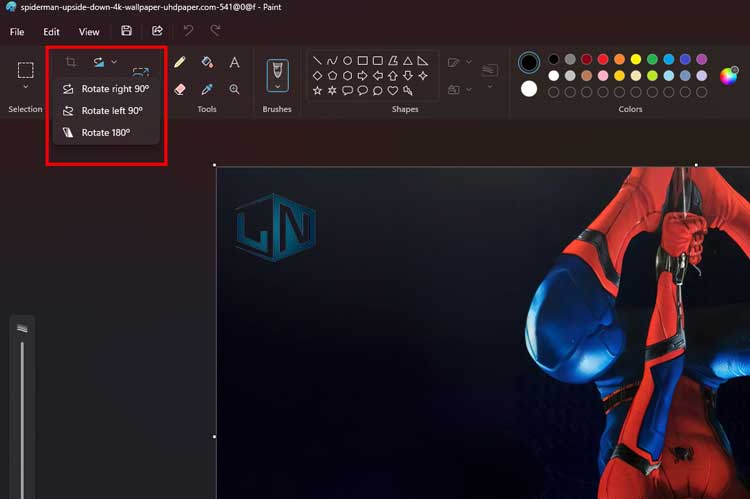Viewport: 750px width, 499px height.
Task: Click the Crop tool icon
Action: [71, 62]
